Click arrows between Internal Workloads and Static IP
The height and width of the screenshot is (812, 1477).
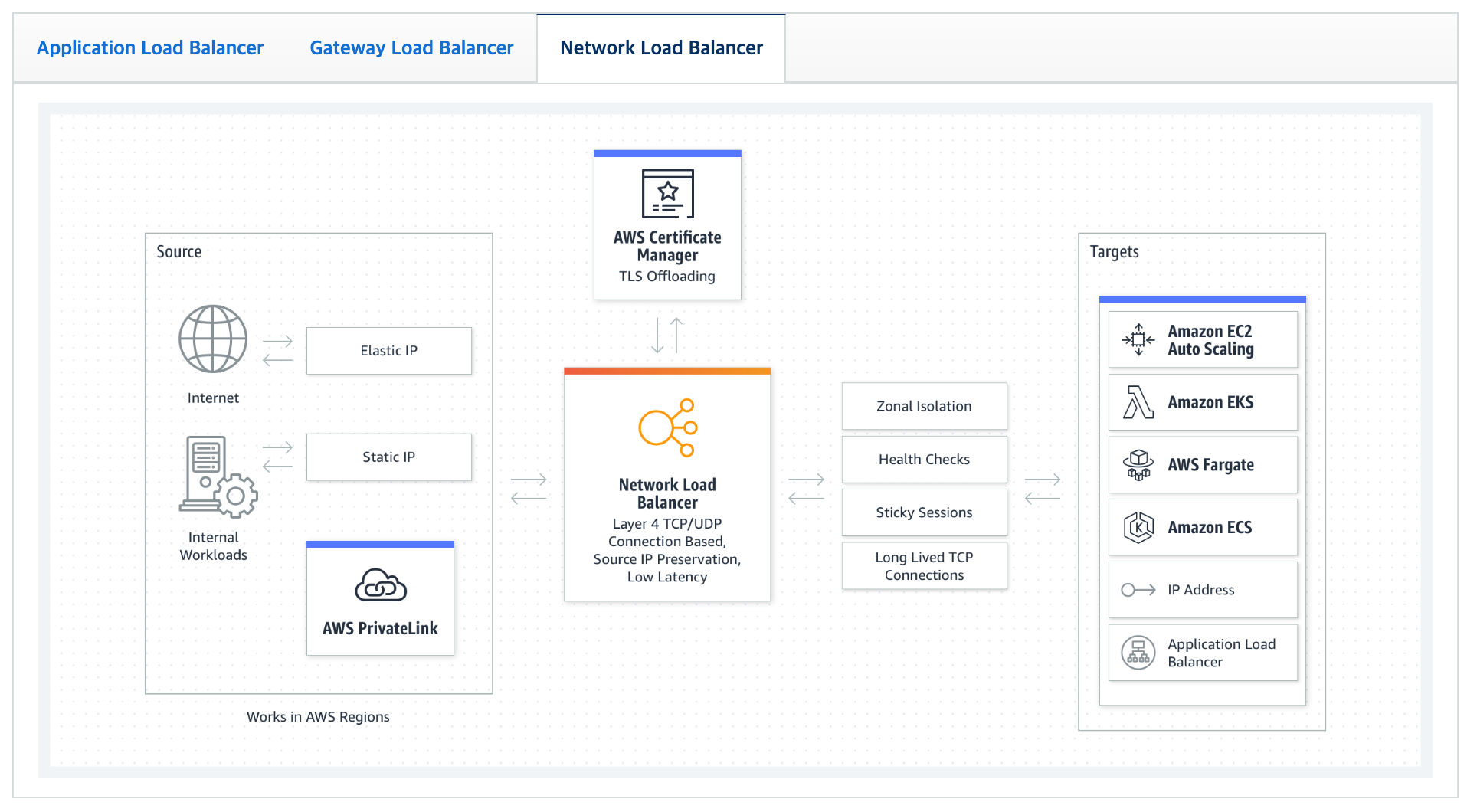click(x=277, y=457)
